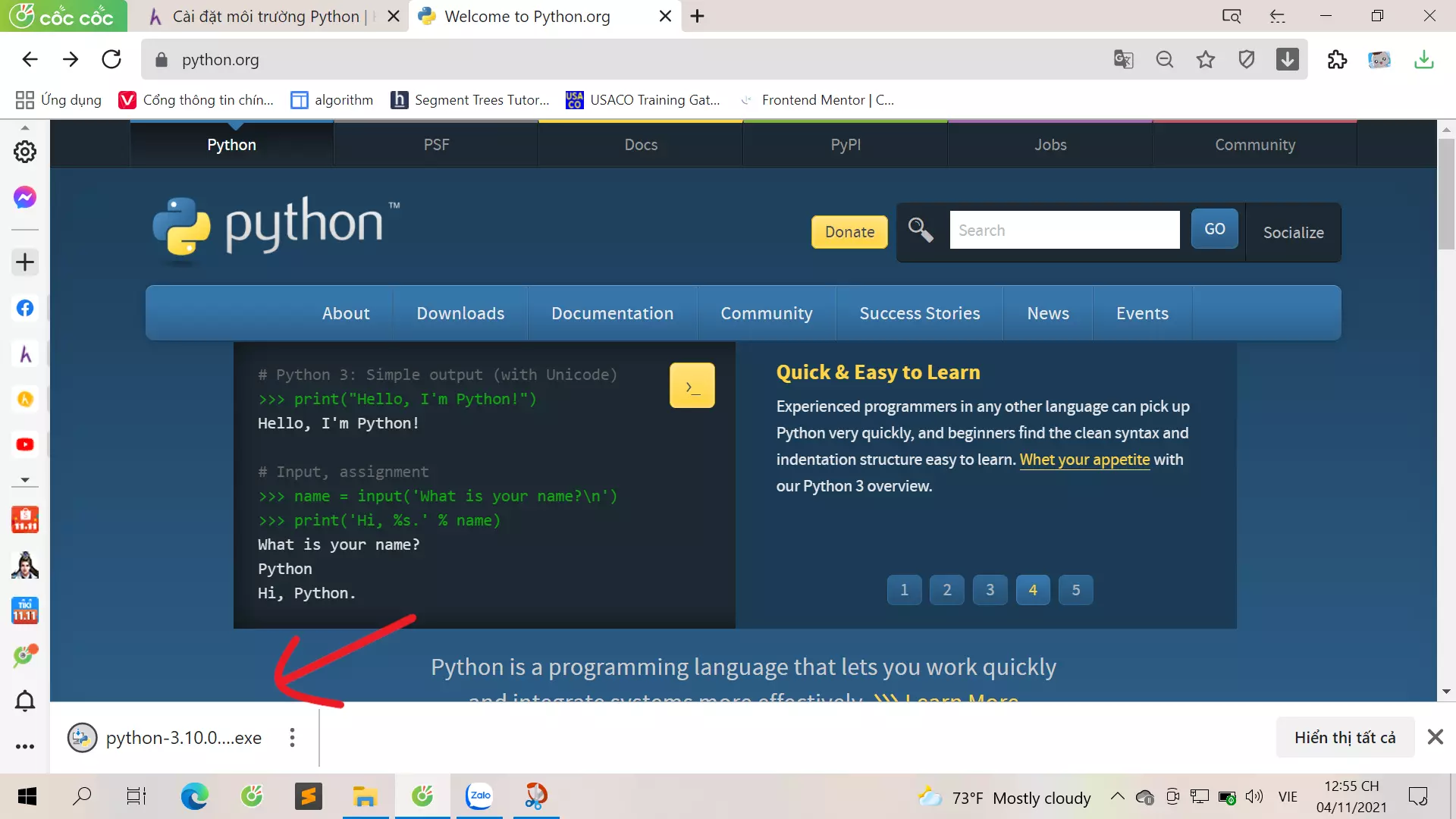Bookmark this page with the star icon

(x=1206, y=59)
